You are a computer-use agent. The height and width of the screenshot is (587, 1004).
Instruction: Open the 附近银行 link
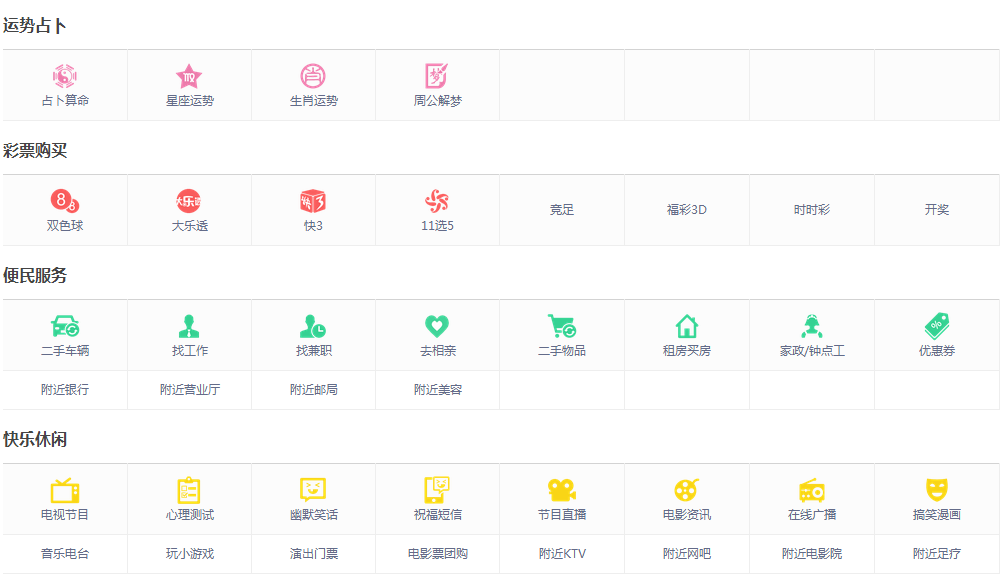tap(65, 389)
